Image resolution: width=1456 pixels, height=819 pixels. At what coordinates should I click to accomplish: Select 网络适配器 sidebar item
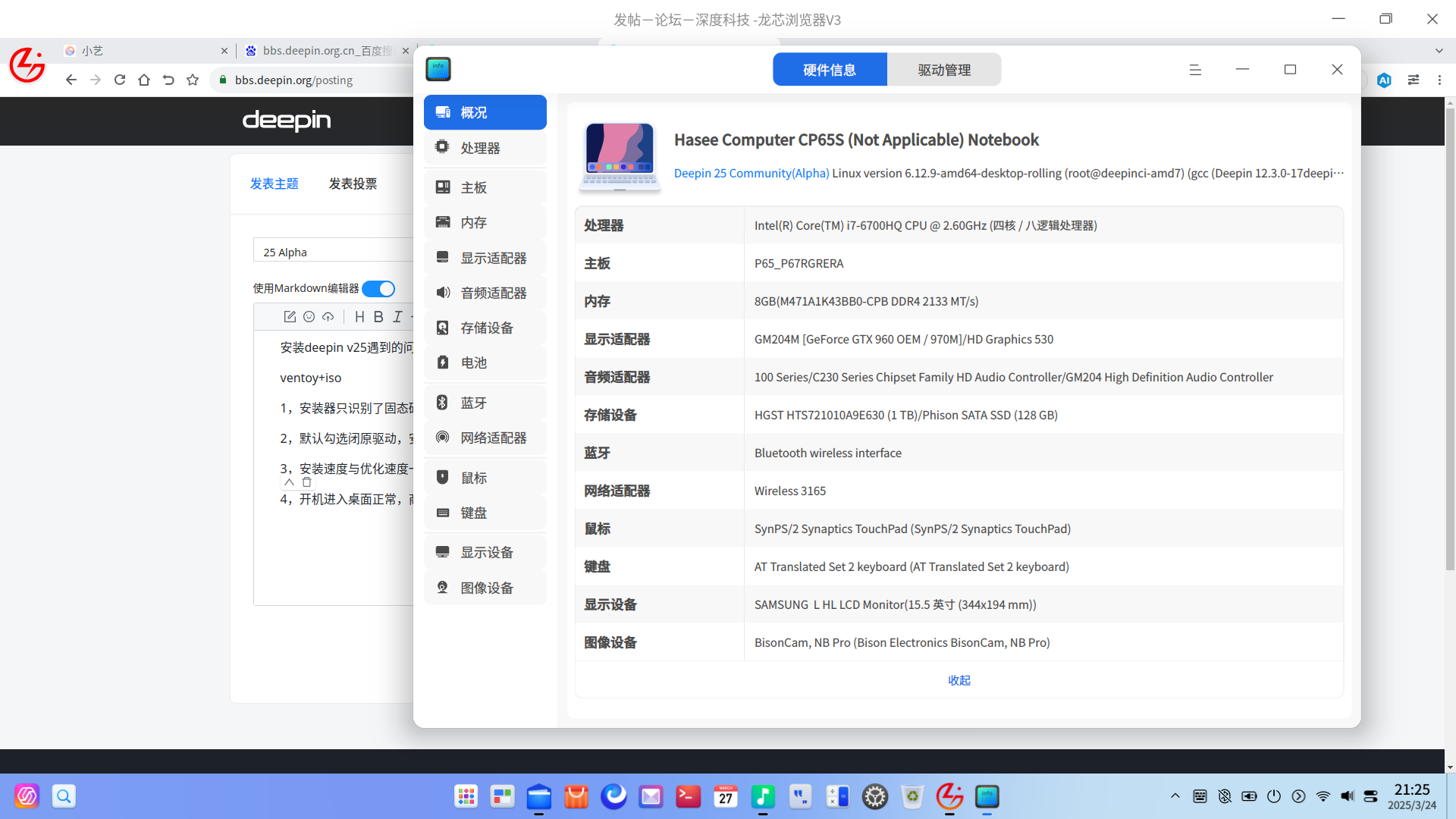485,438
